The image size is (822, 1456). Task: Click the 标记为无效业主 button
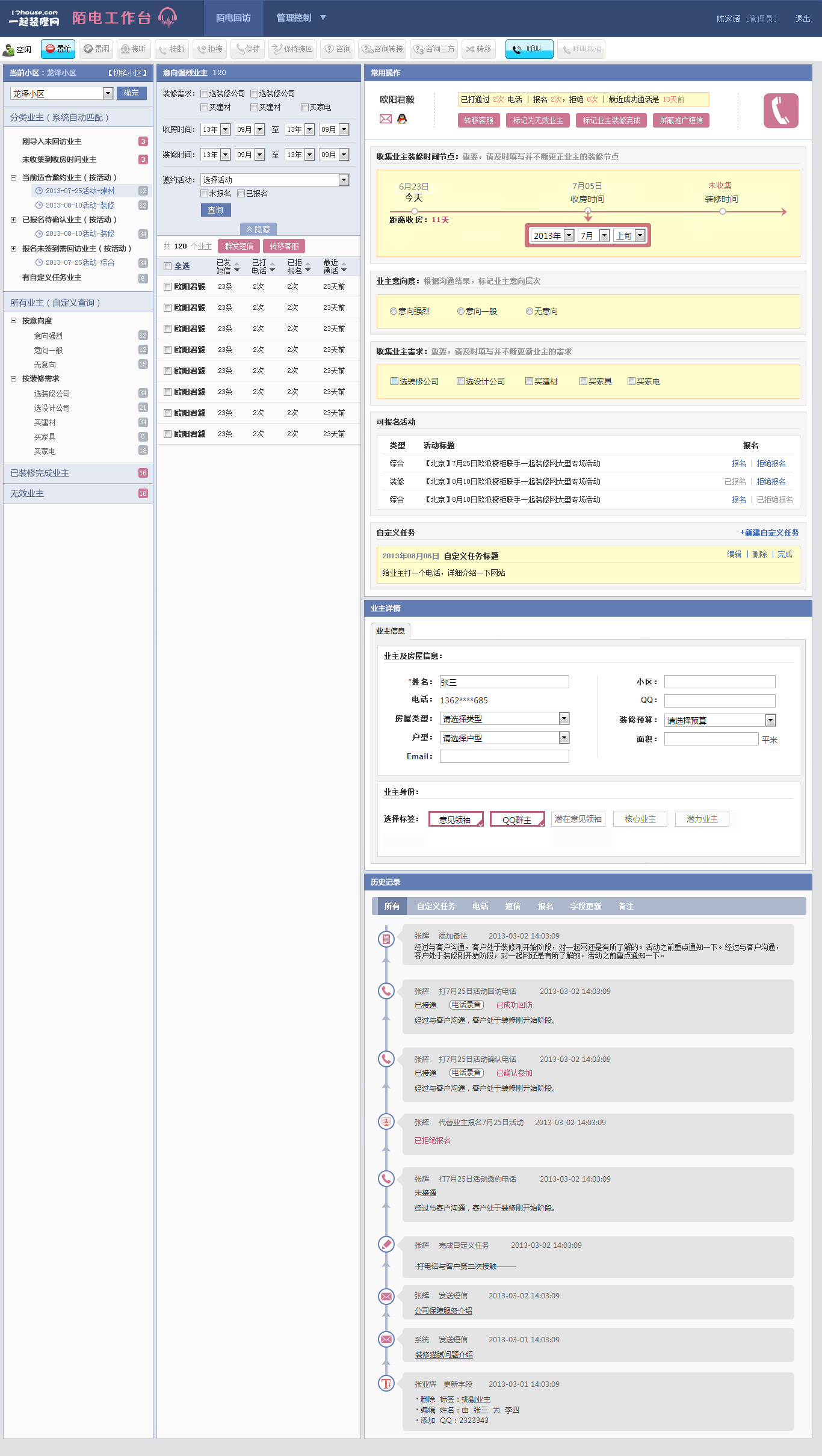coord(538,120)
